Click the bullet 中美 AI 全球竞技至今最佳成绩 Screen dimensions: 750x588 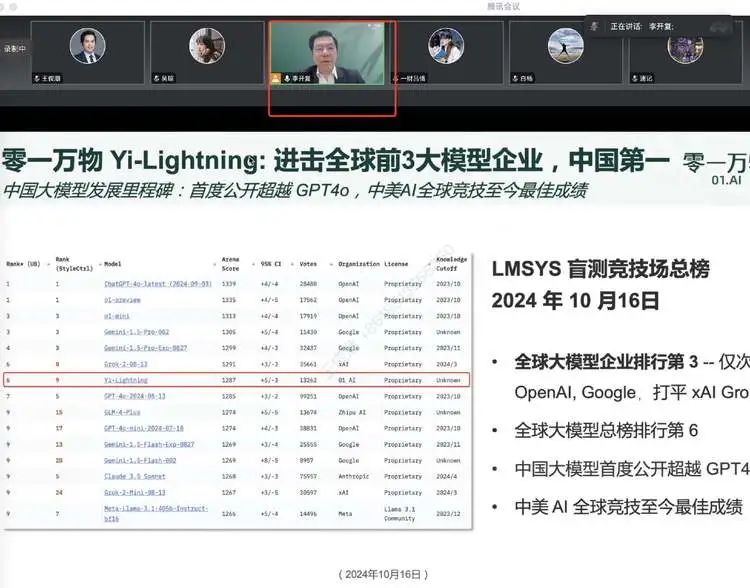coord(629,507)
